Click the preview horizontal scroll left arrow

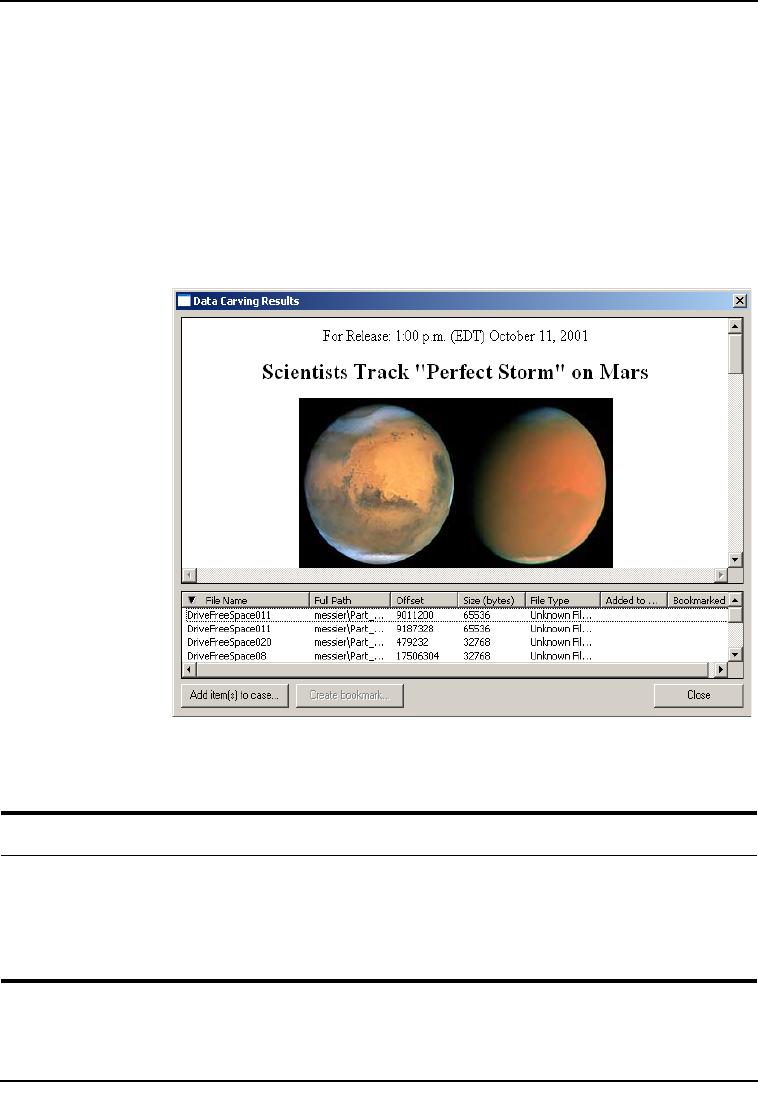189,574
